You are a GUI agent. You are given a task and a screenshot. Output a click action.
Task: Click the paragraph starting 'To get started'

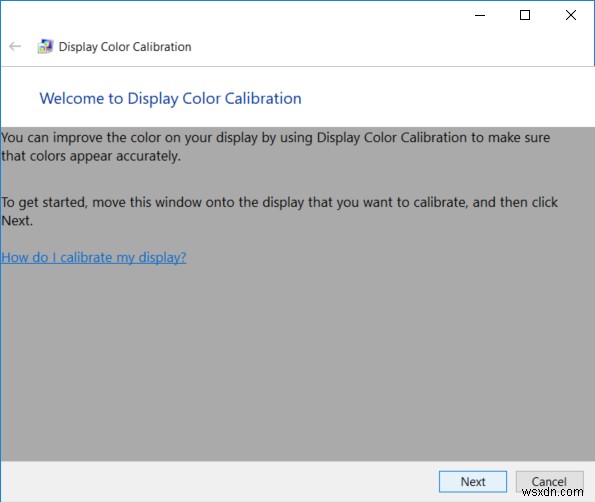point(279,211)
